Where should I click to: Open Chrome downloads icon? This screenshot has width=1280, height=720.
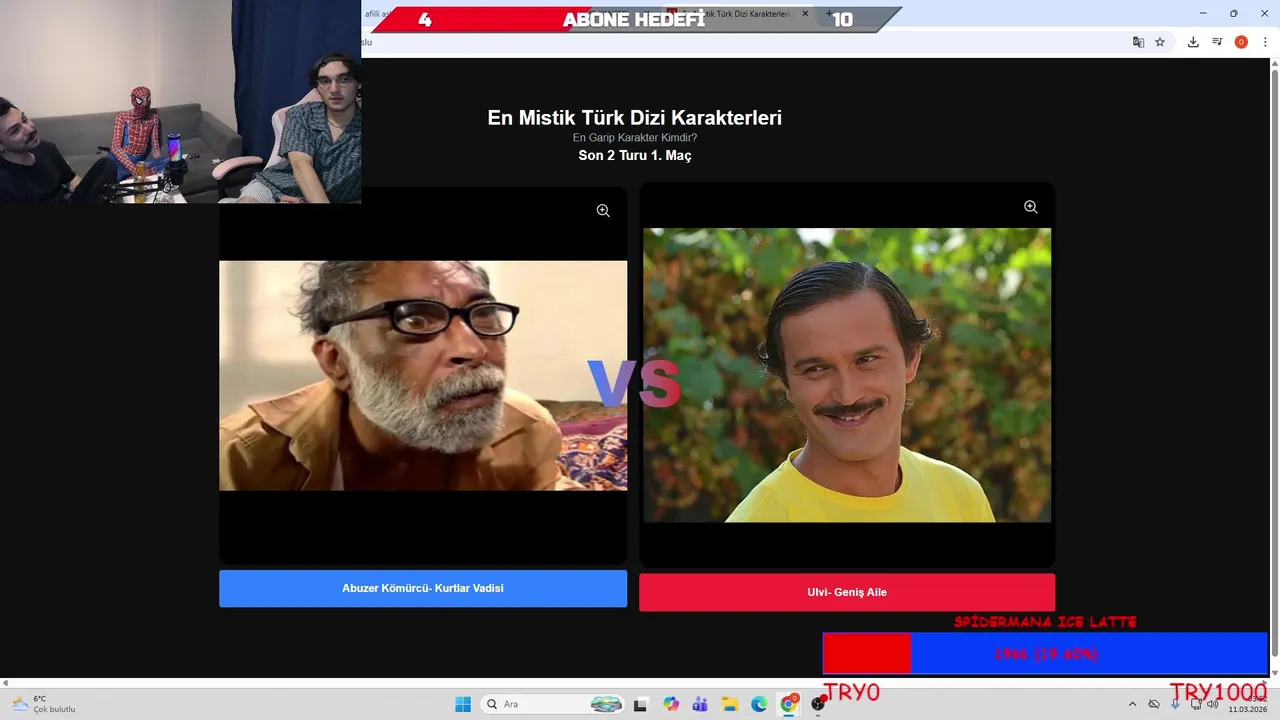[x=1193, y=42]
